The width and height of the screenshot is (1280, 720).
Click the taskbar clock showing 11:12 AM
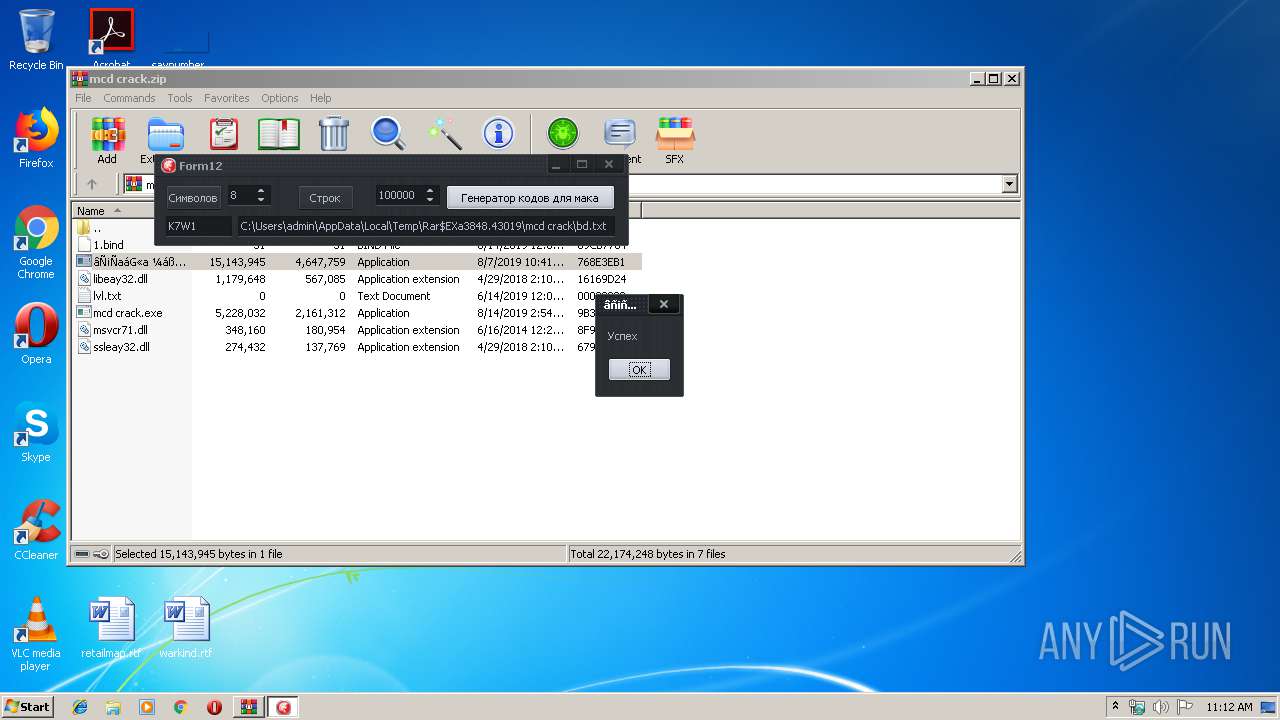click(x=1229, y=707)
